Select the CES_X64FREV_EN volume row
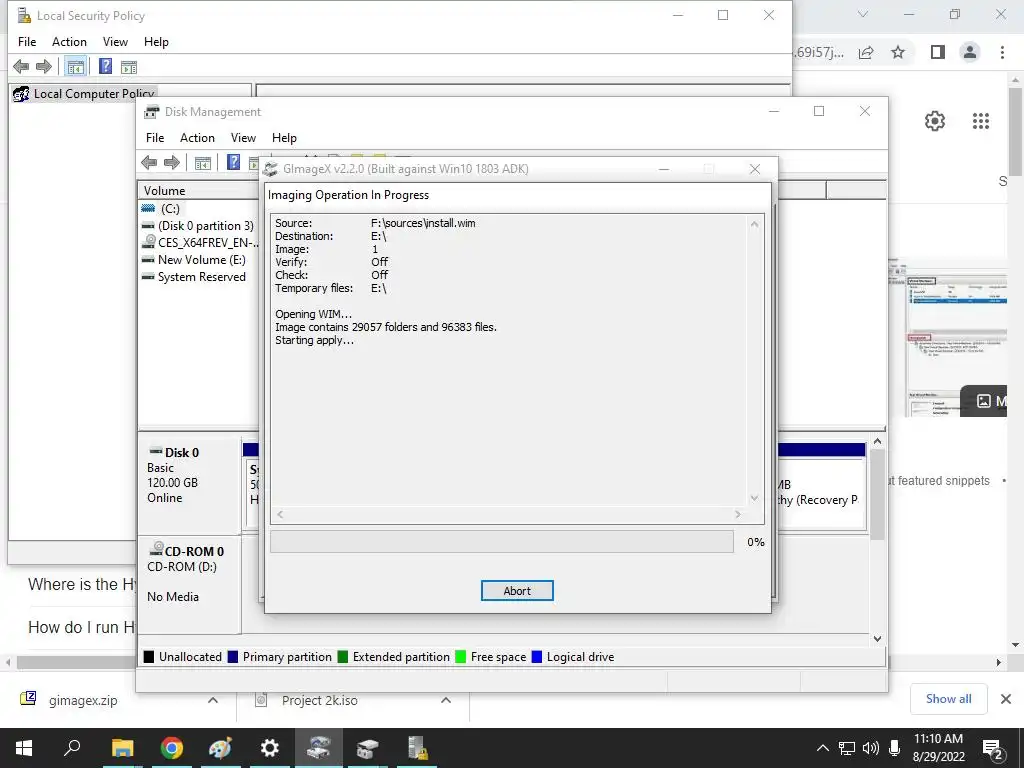 click(199, 242)
